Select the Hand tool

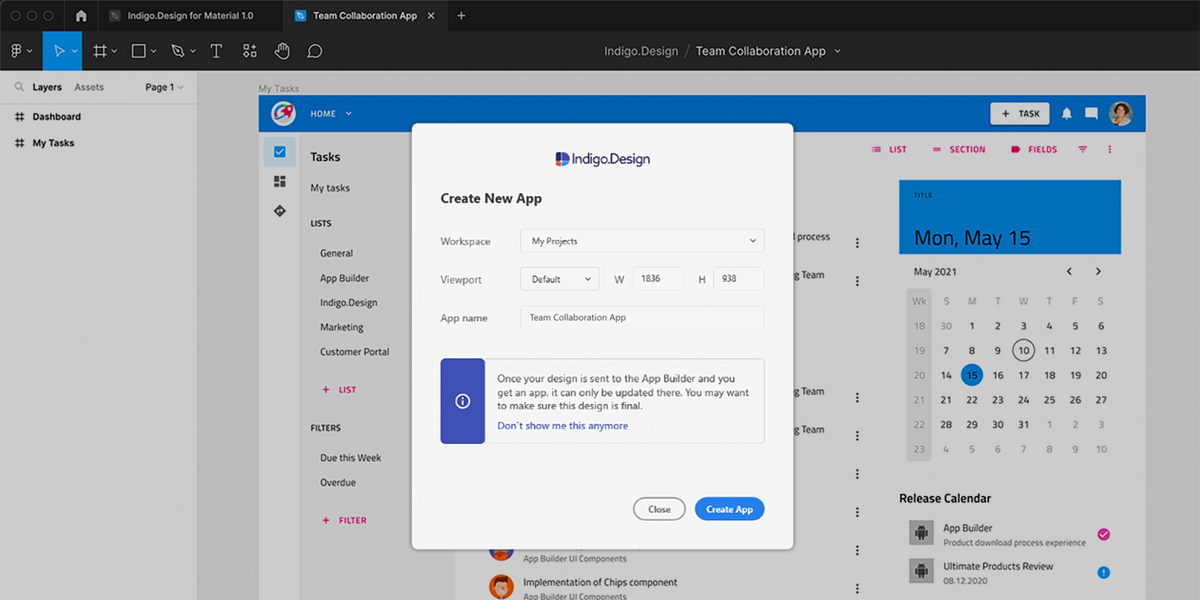click(282, 51)
